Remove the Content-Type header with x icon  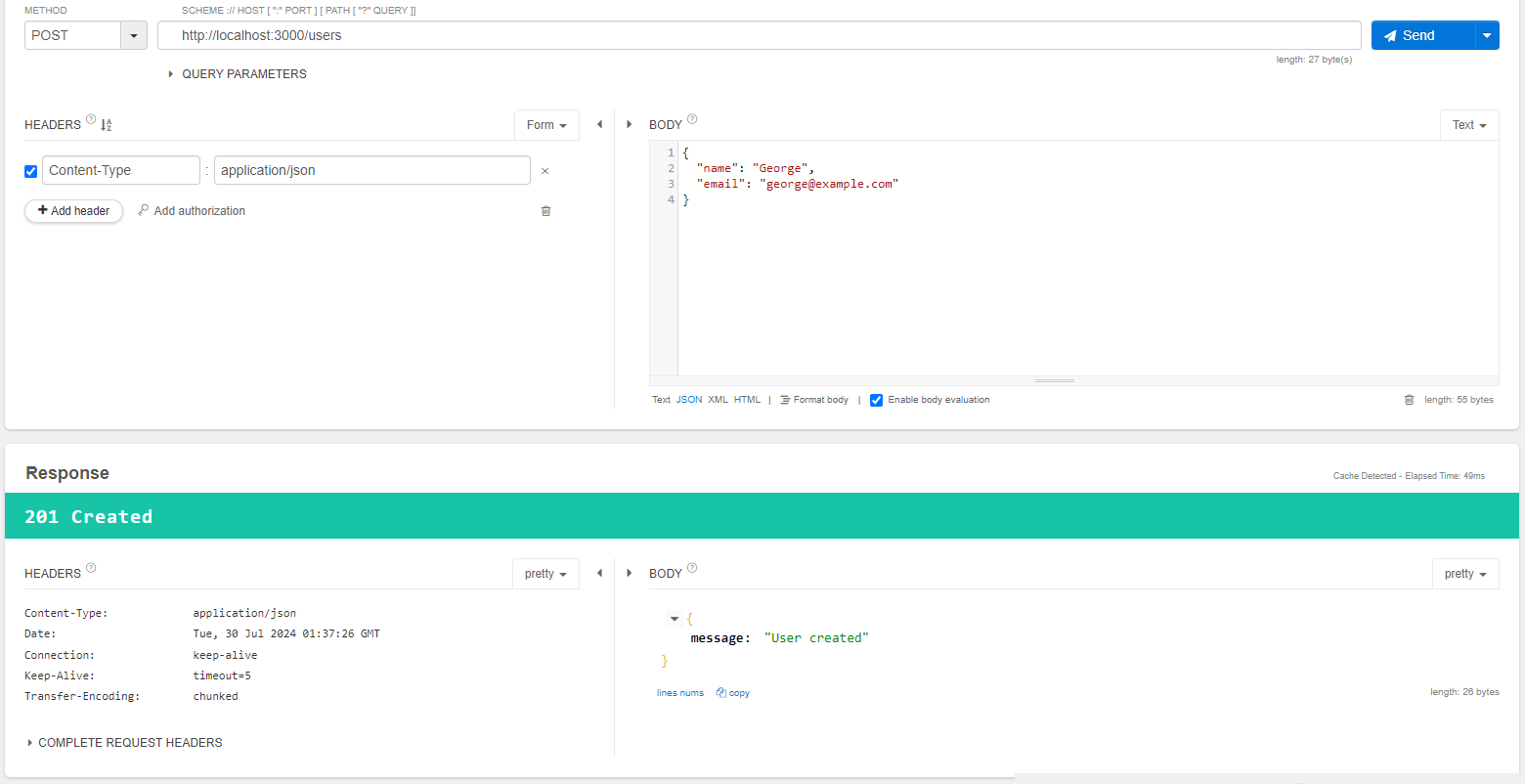click(x=545, y=171)
